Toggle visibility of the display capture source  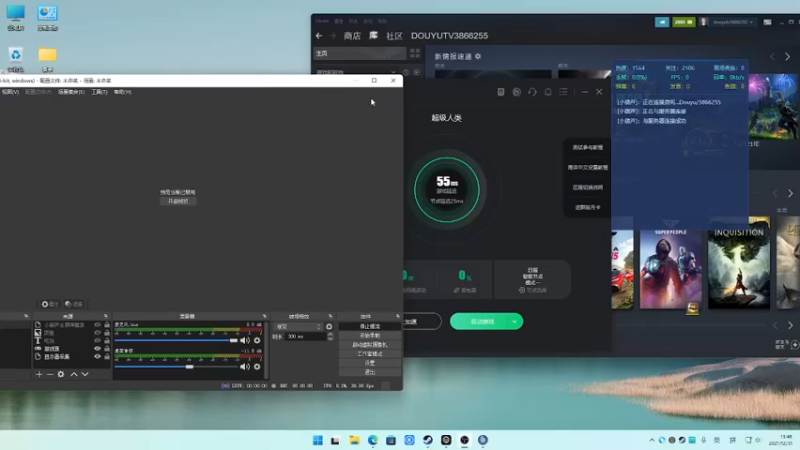tap(97, 357)
